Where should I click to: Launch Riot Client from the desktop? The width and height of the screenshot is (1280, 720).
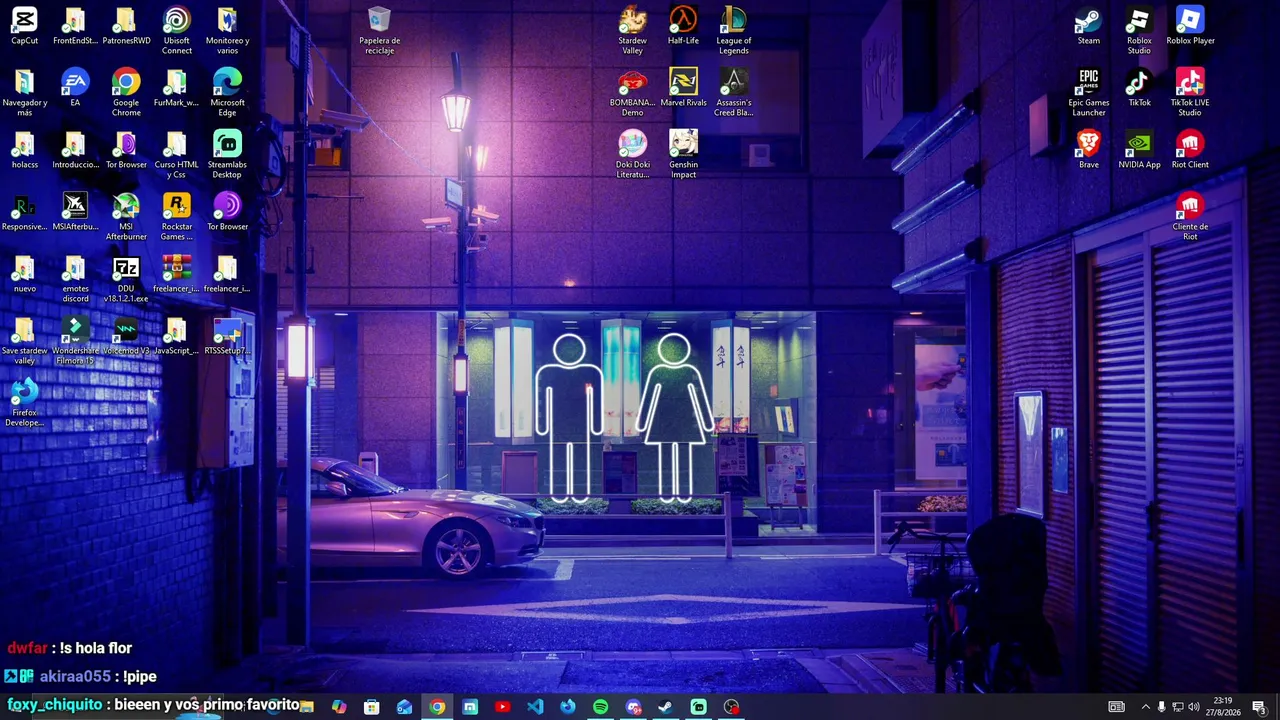tap(1190, 150)
